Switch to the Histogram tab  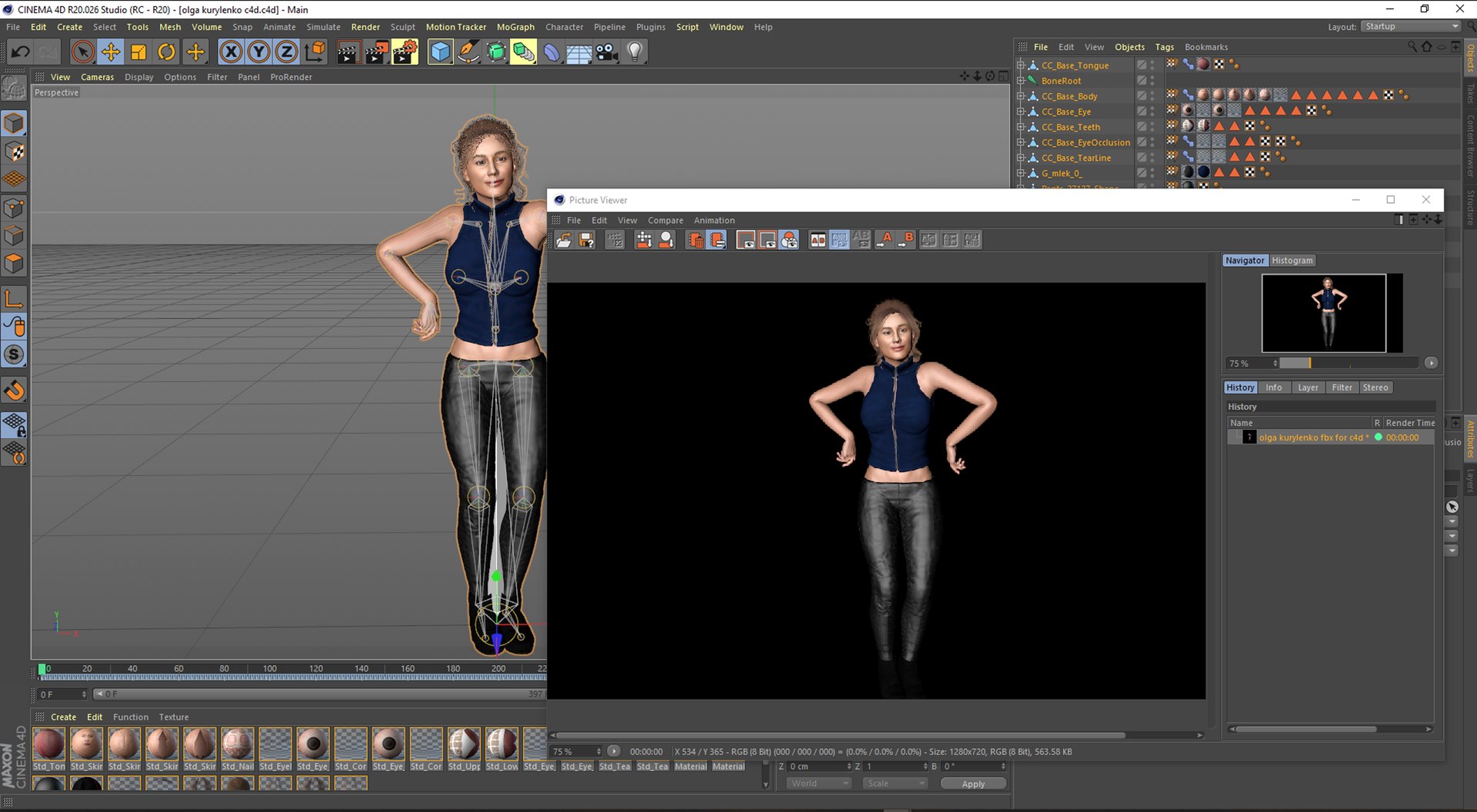point(1292,261)
